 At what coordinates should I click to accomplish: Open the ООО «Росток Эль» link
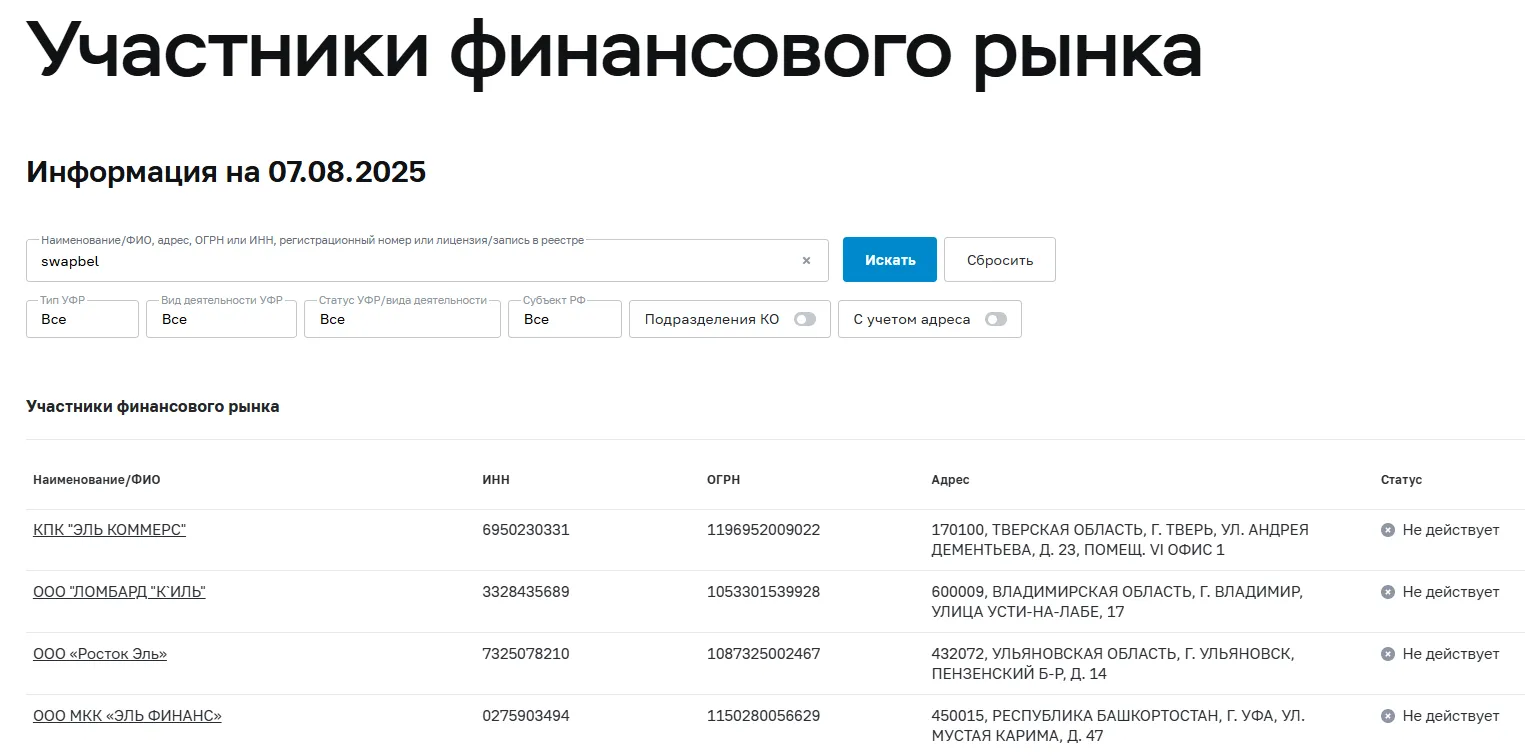tap(100, 654)
